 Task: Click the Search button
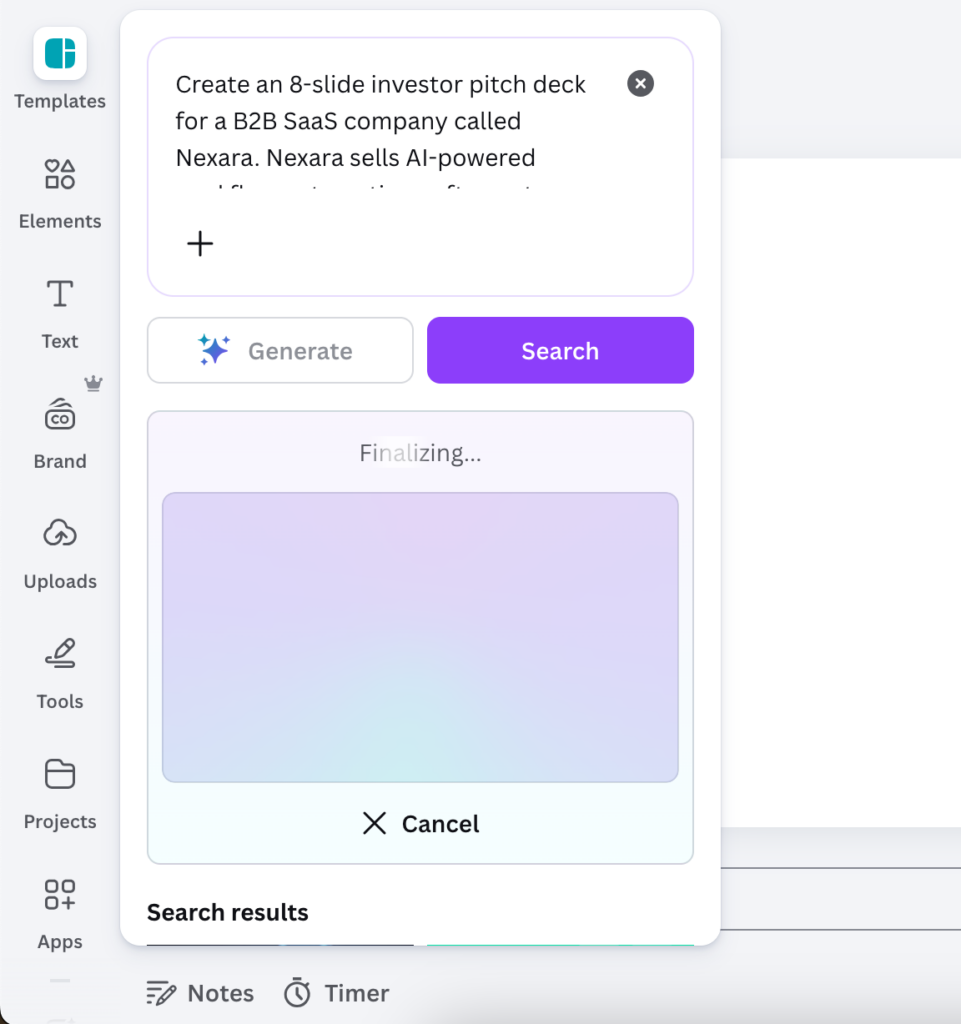[x=559, y=350]
